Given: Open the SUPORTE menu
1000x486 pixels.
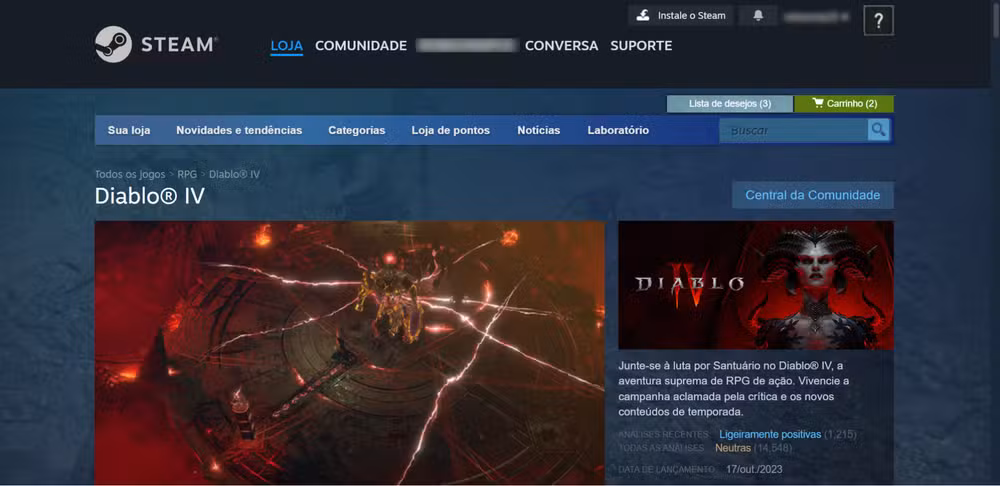Looking at the screenshot, I should coord(641,46).
